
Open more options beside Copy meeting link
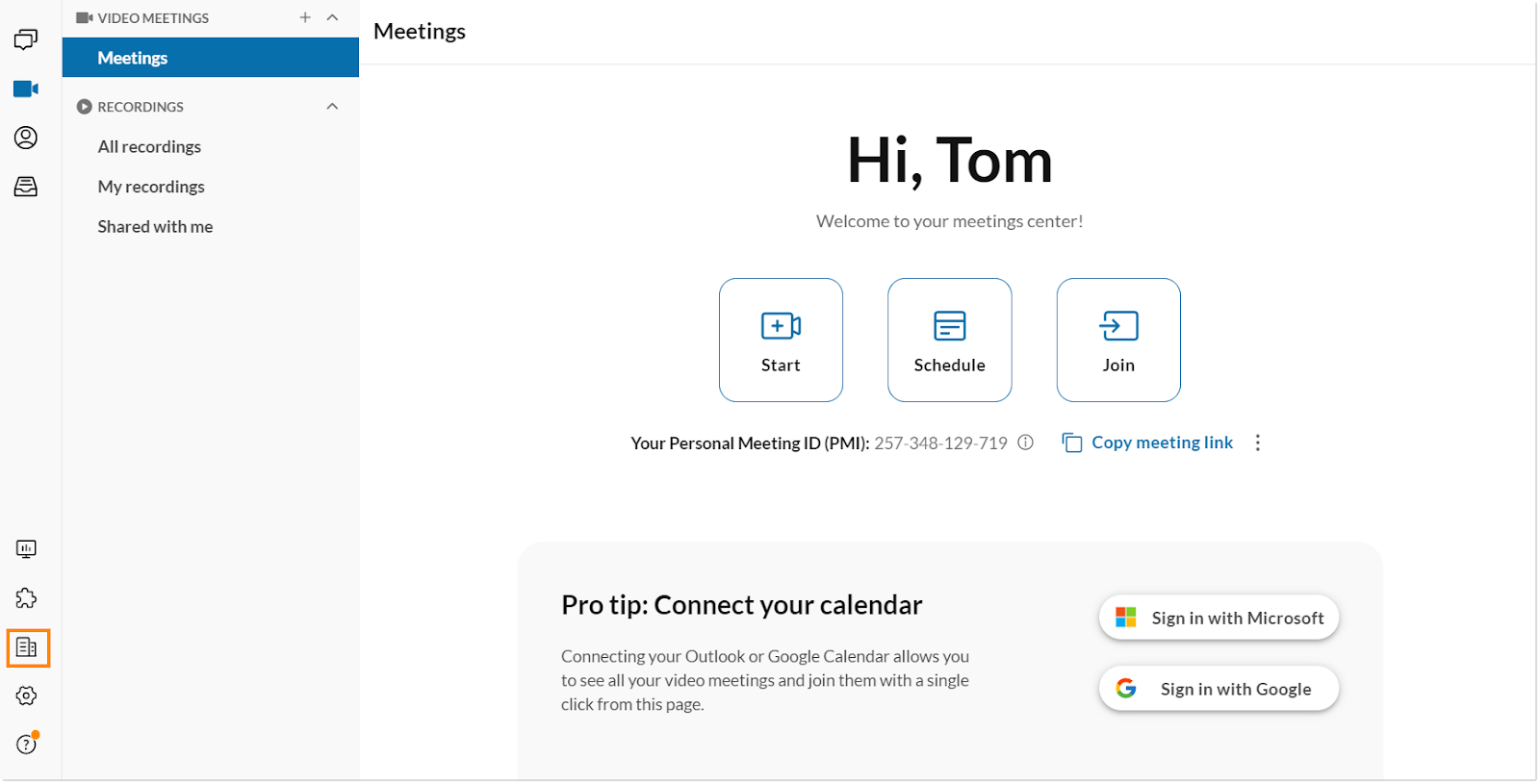1258,443
